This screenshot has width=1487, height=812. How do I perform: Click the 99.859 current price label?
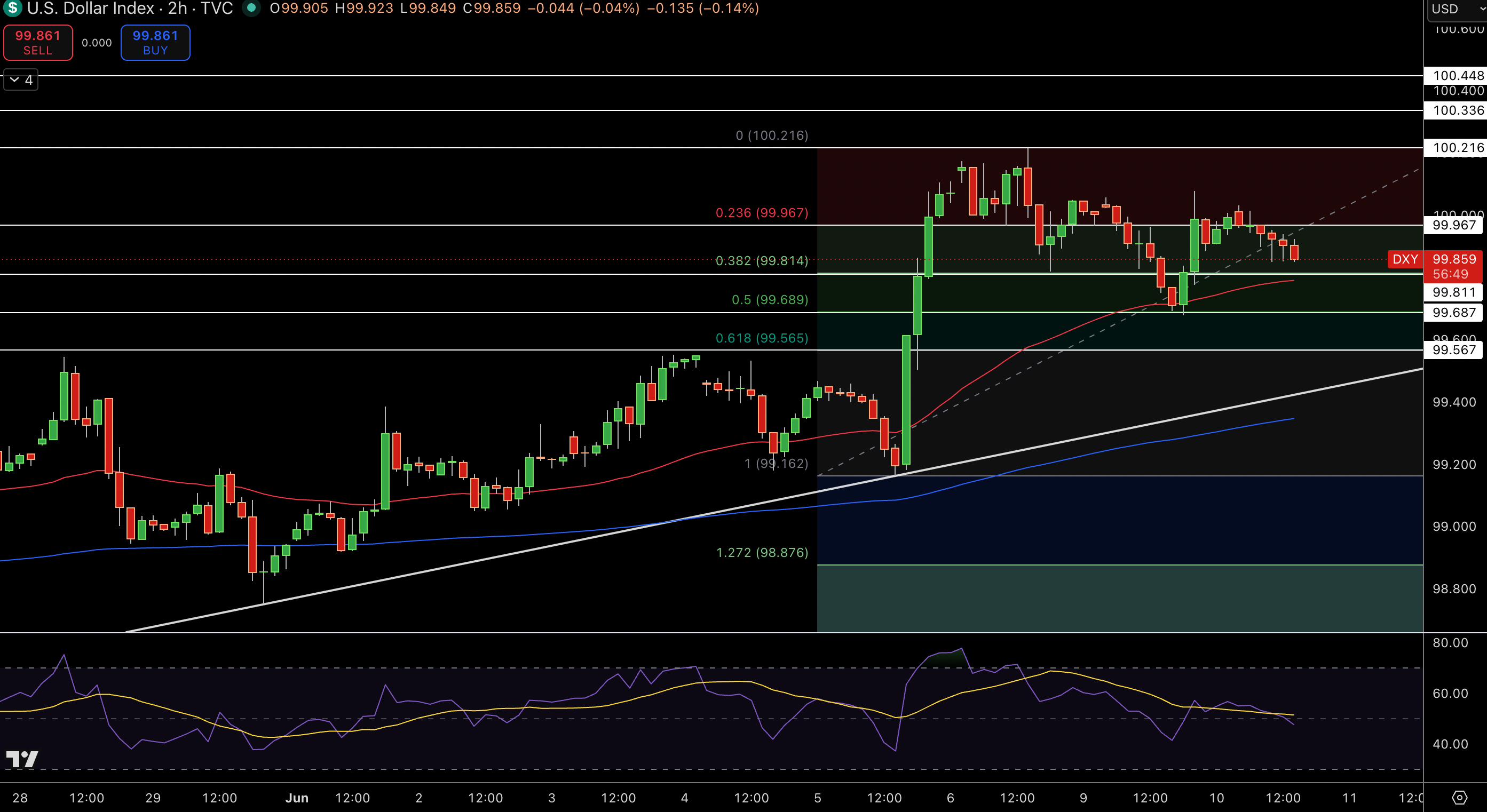[x=1454, y=259]
